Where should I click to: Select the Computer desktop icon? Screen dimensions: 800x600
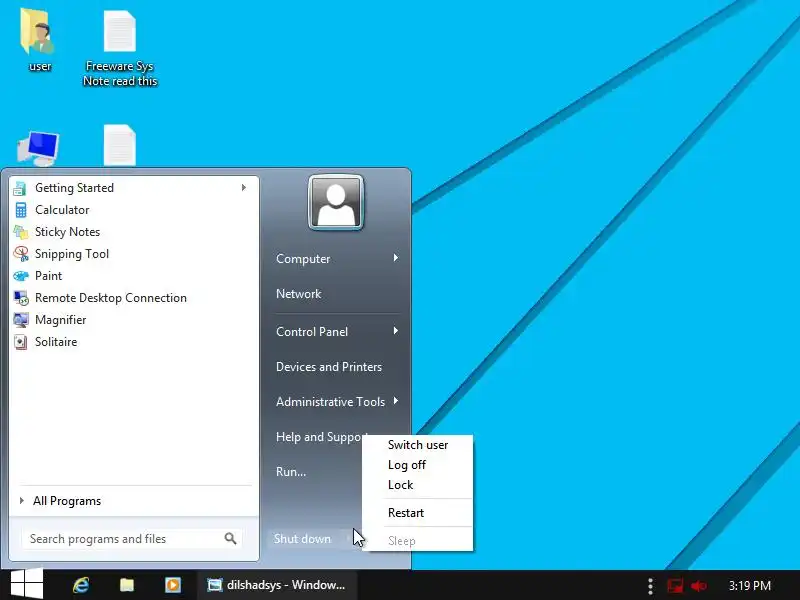(x=38, y=148)
